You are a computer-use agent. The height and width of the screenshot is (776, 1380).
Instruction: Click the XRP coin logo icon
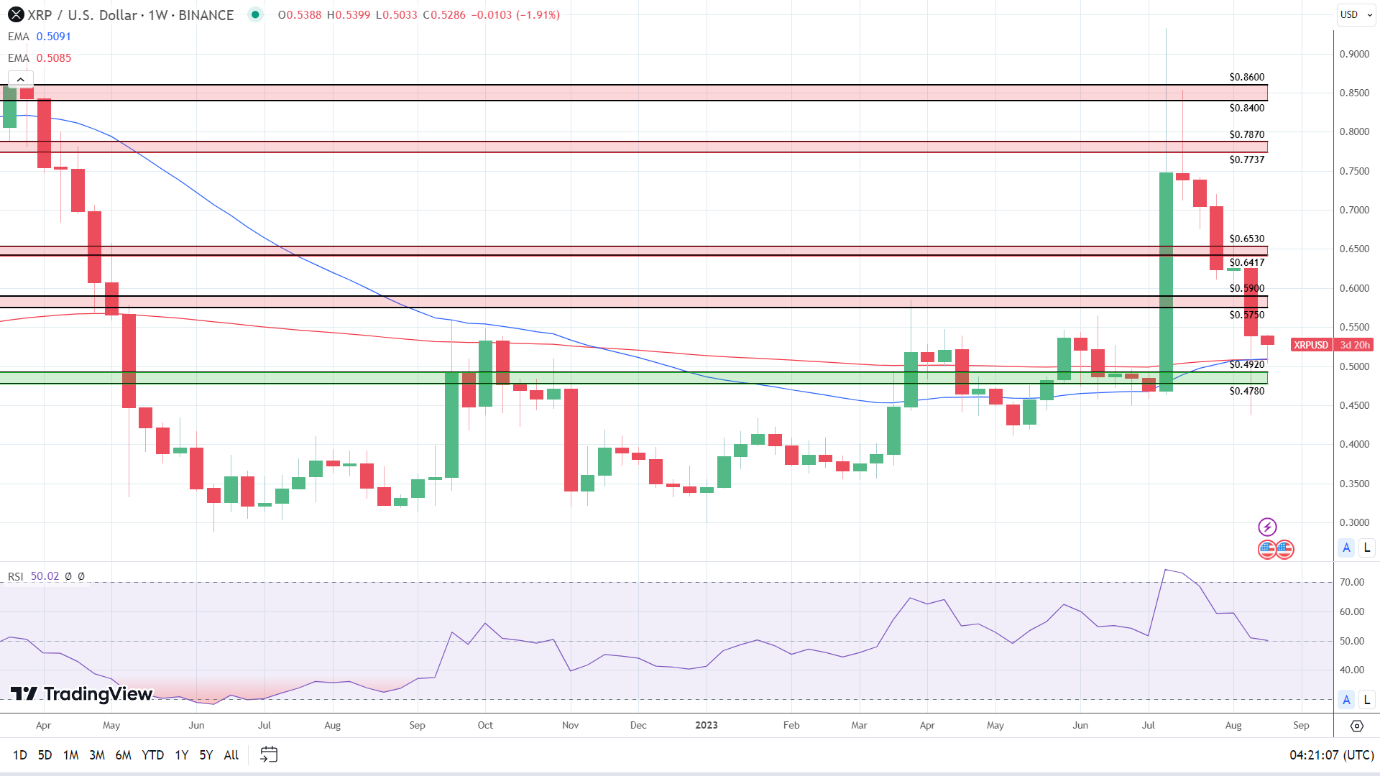point(16,15)
